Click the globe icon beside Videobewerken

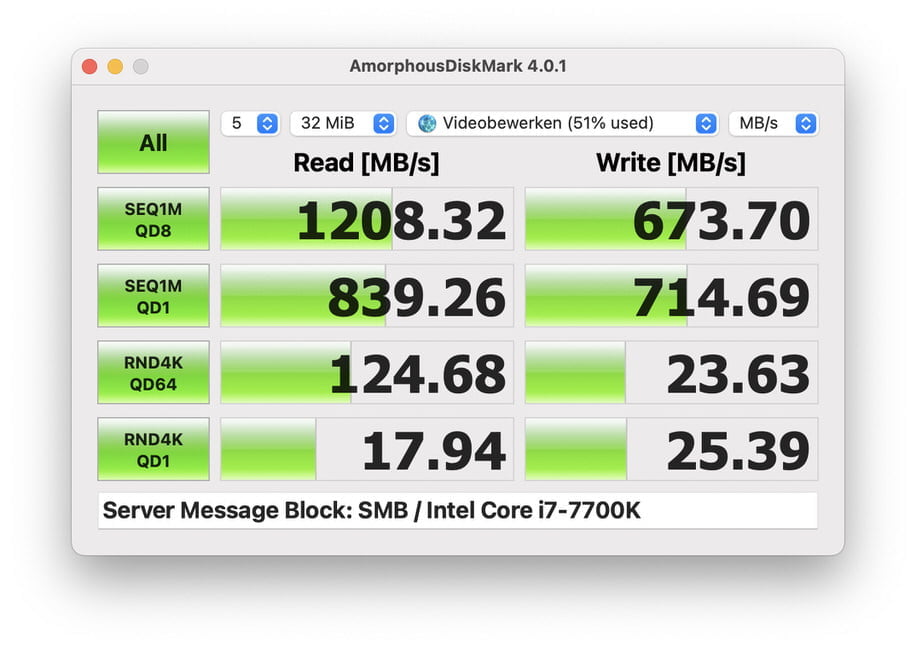[430, 123]
